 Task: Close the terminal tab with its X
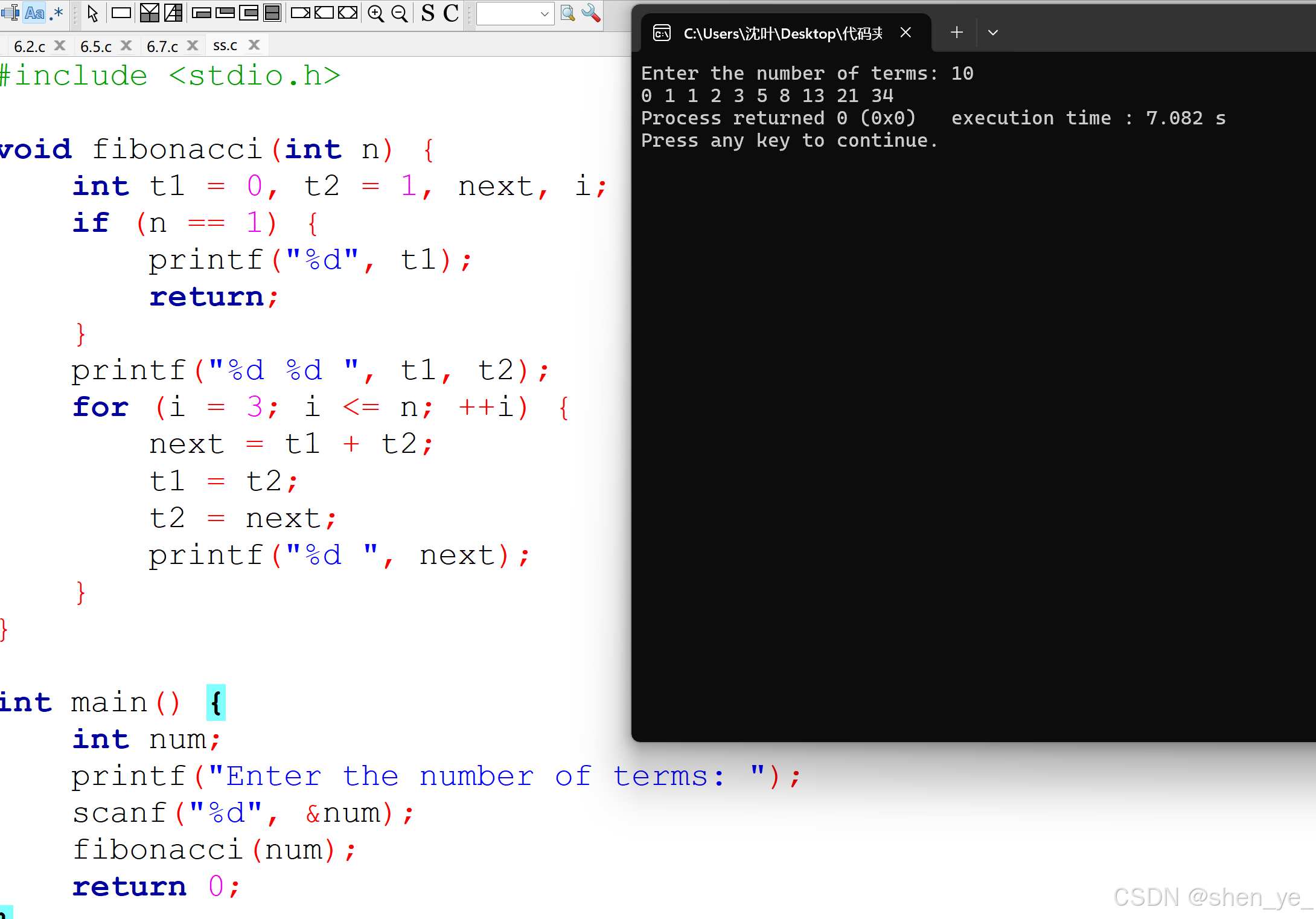click(x=906, y=33)
